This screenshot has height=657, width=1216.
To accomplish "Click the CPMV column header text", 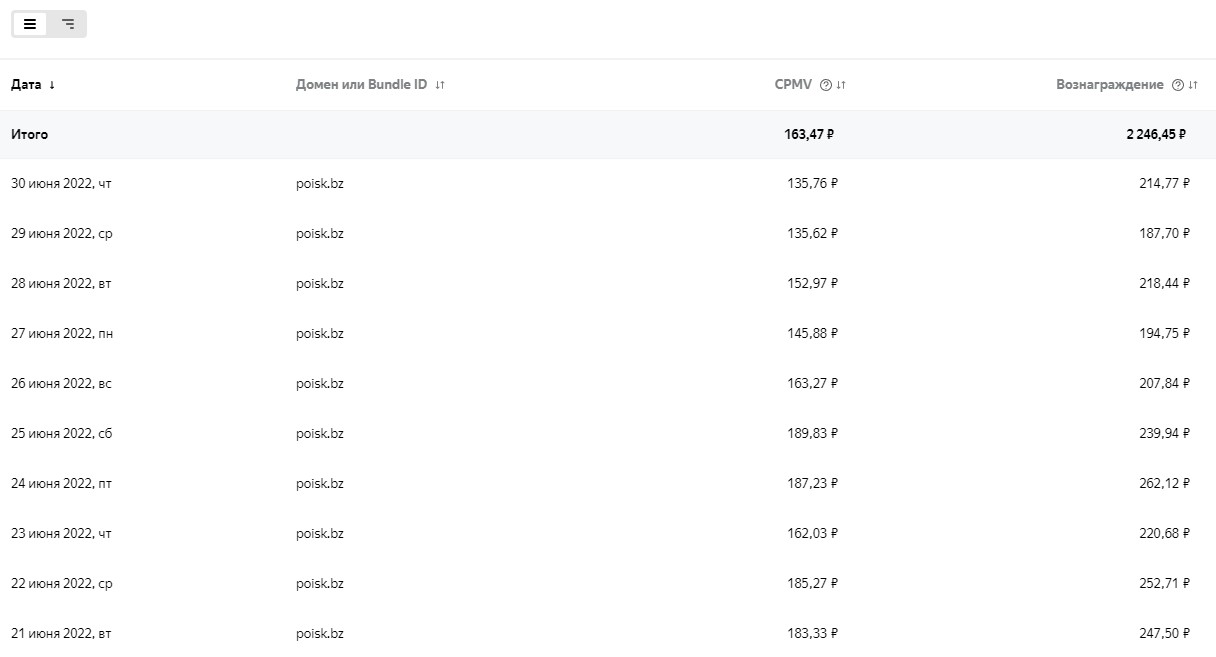I will 793,85.
